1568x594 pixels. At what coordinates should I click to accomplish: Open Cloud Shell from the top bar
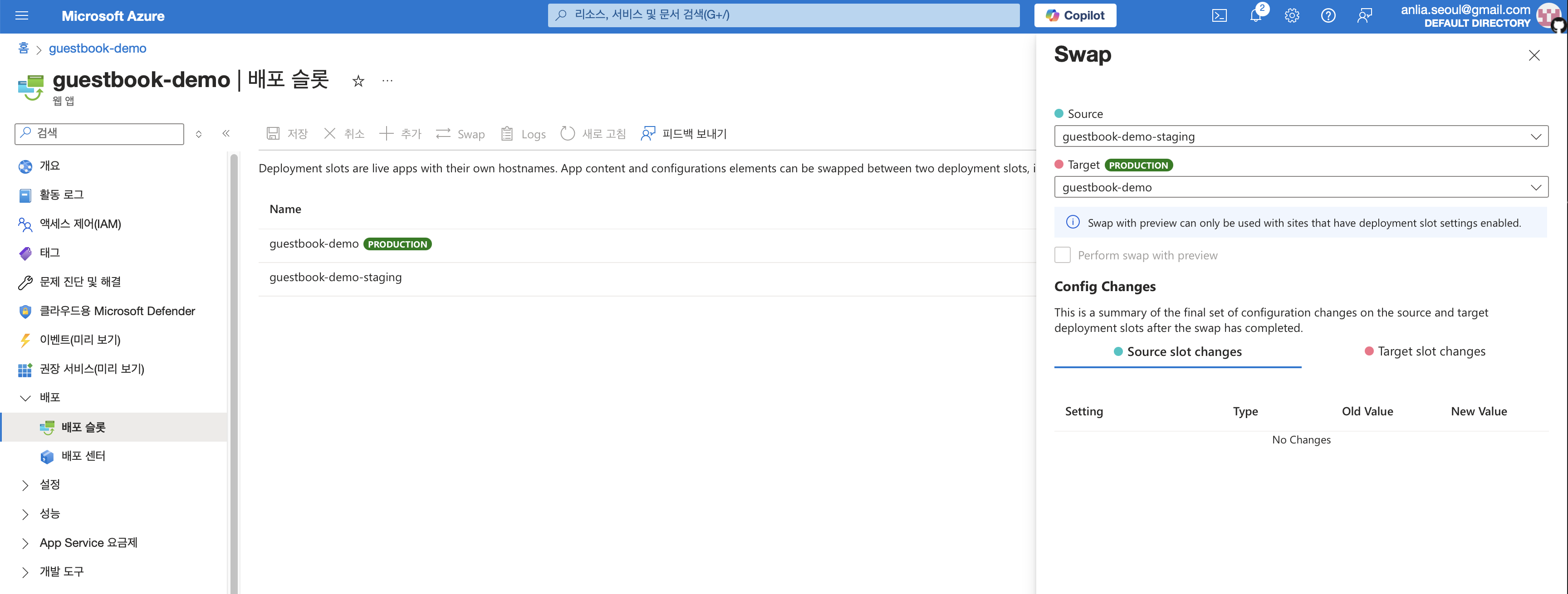tap(1219, 16)
